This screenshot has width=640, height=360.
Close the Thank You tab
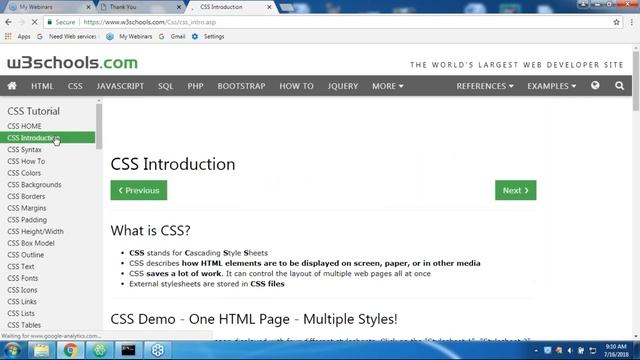tap(179, 7)
